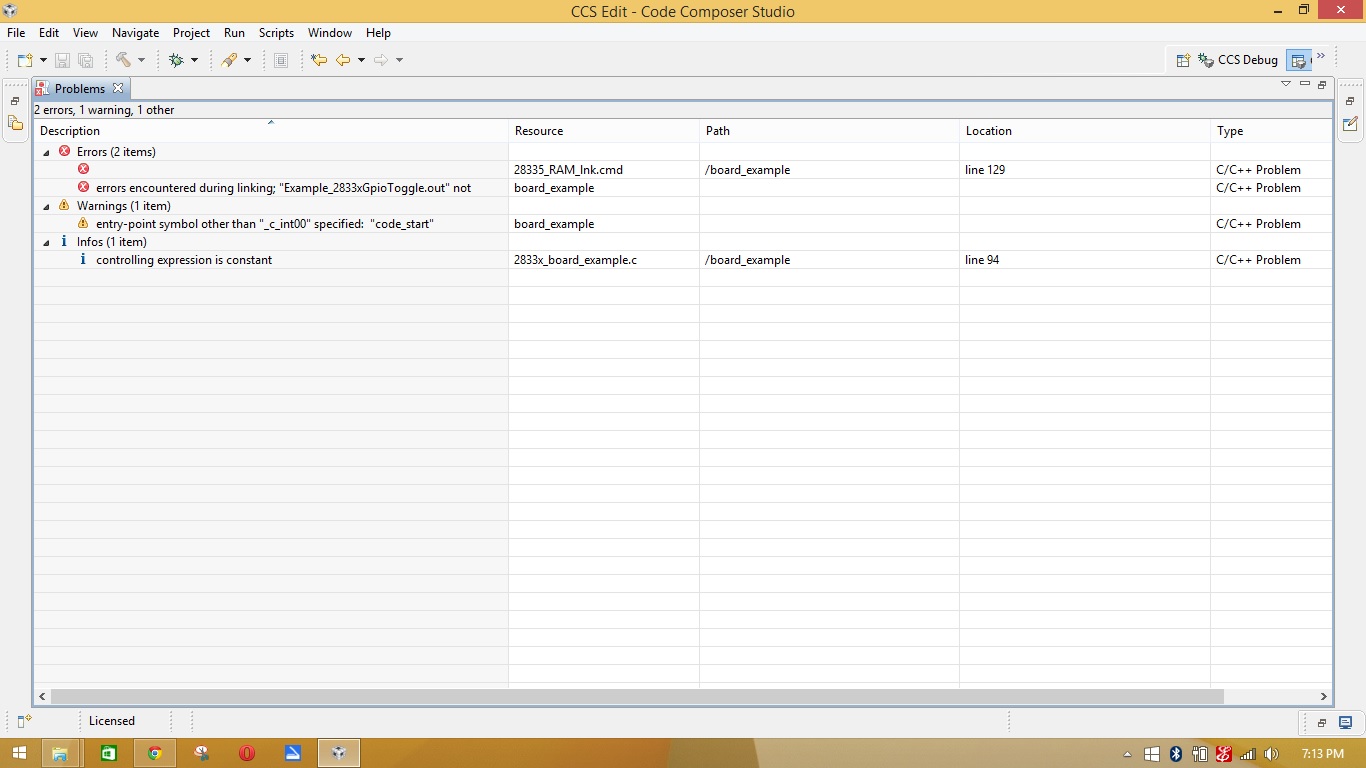Open the Search flashlight dropdown arrow
The height and width of the screenshot is (768, 1366).
click(x=247, y=60)
